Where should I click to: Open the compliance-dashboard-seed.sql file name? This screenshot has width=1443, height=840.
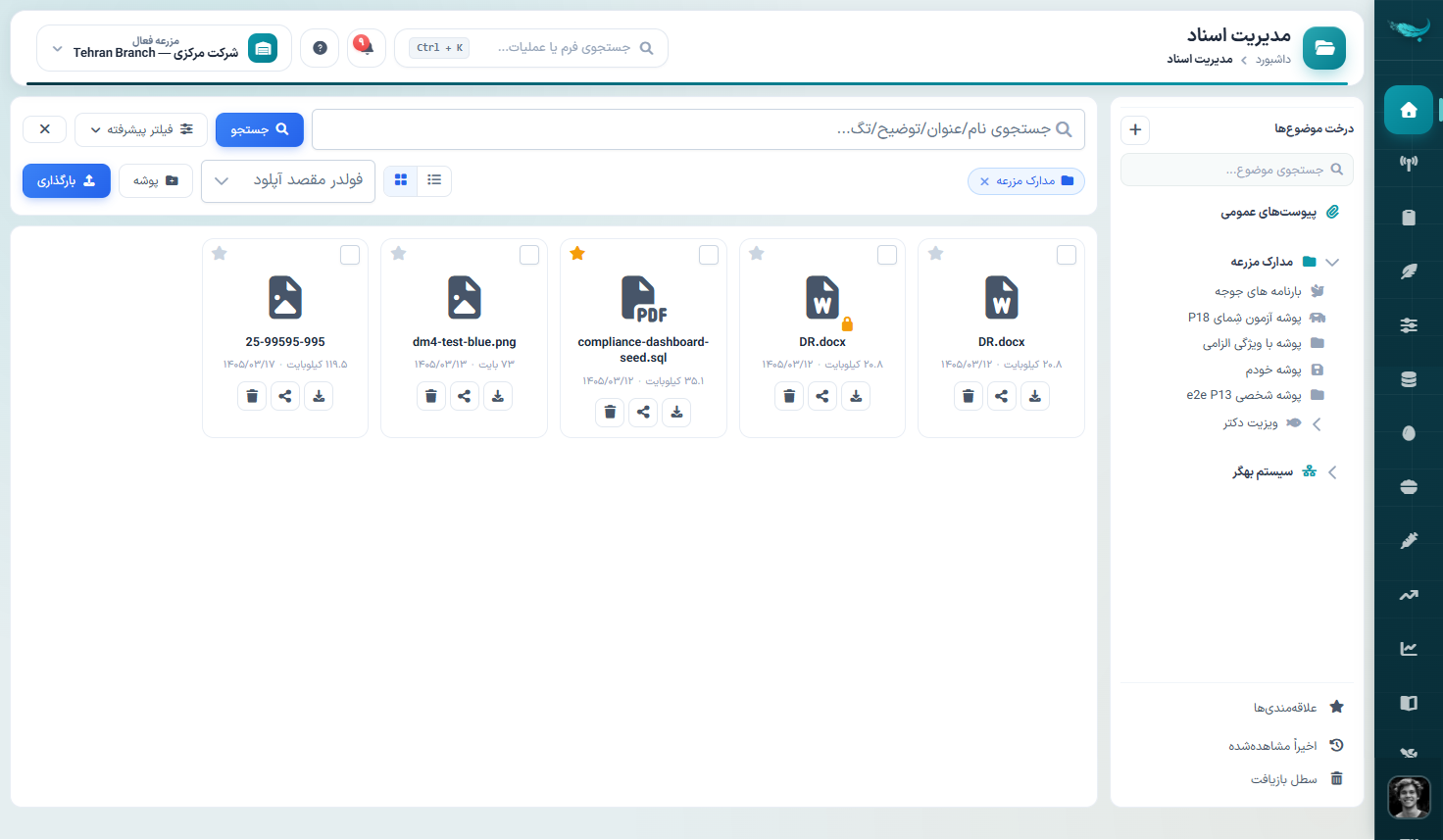643,350
